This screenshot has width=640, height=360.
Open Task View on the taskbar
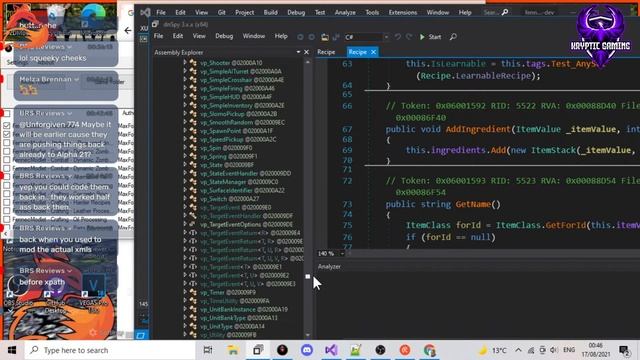(208, 350)
